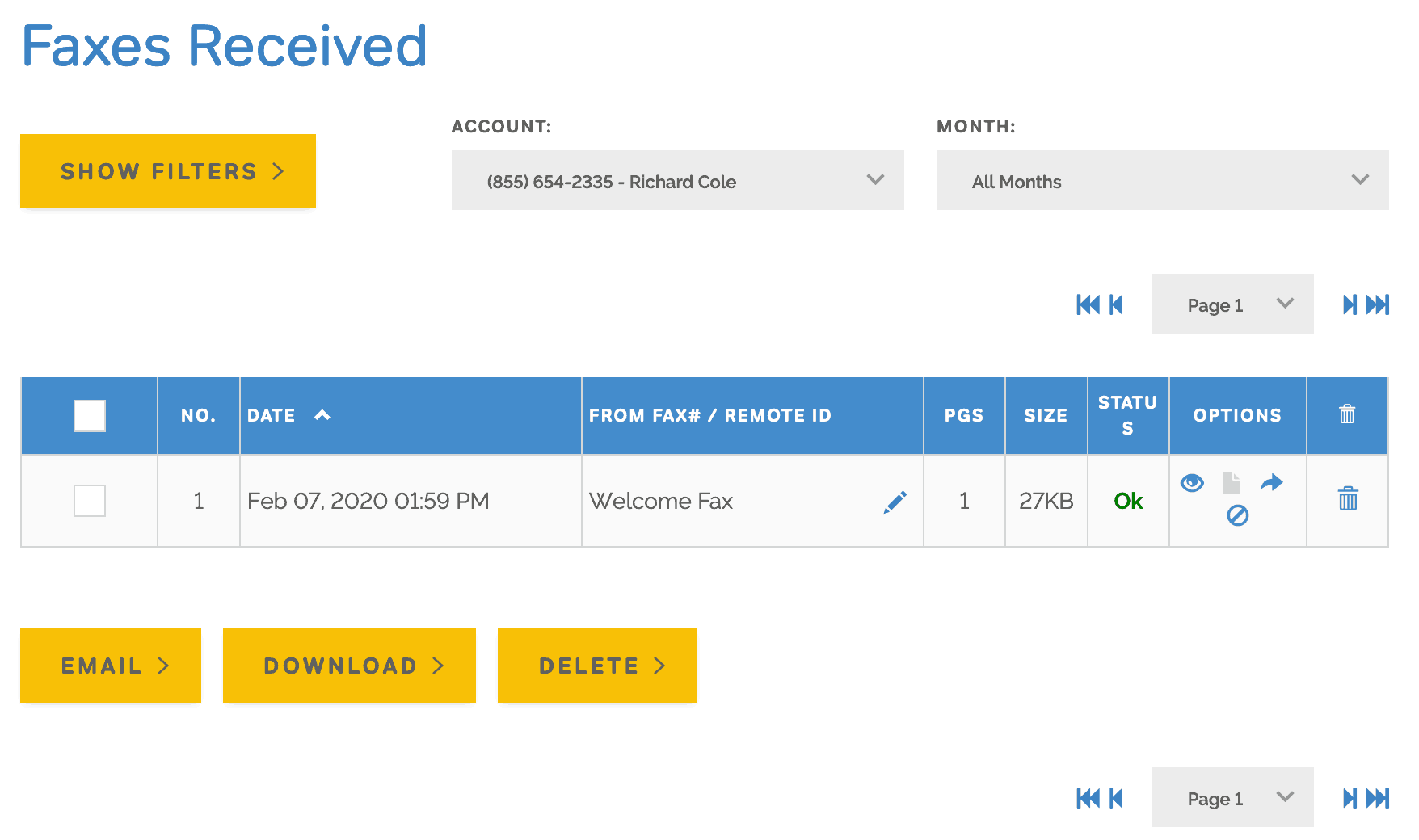Click the eye icon to view the fax
This screenshot has width=1419, height=840.
(x=1192, y=483)
